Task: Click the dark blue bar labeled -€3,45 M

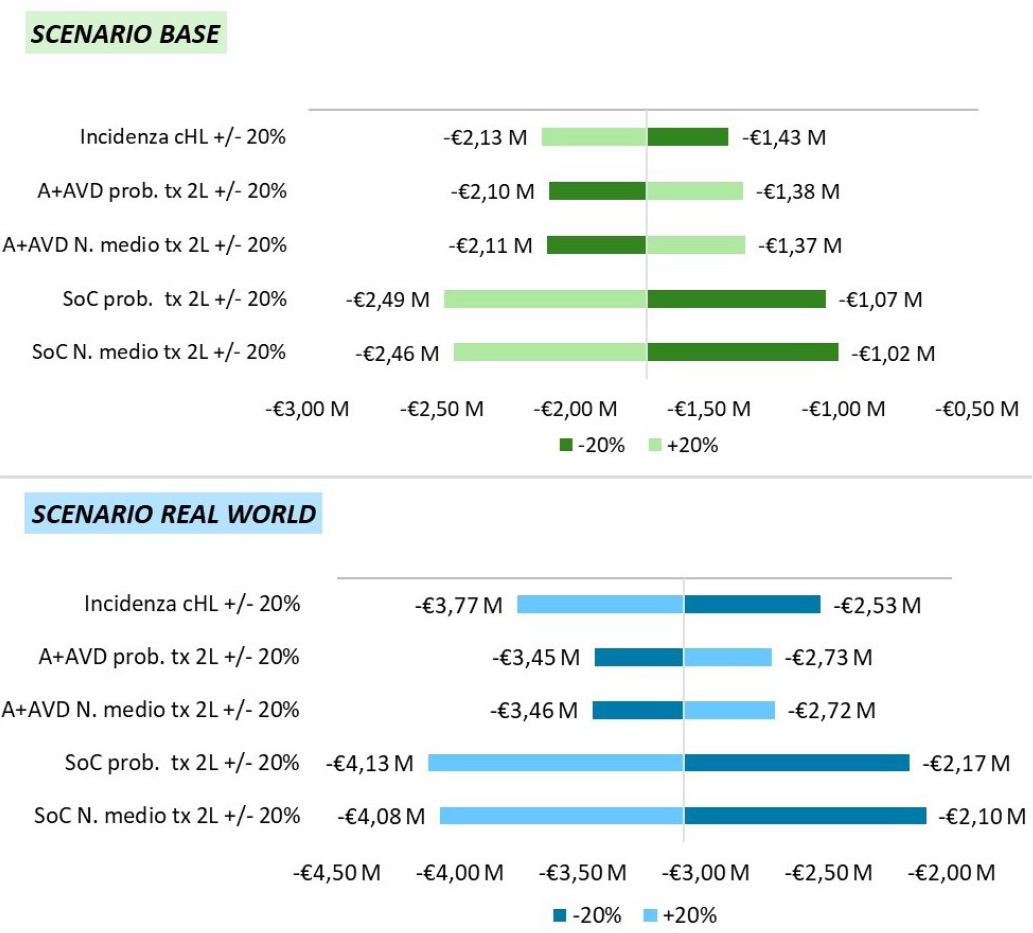Action: [x=639, y=657]
